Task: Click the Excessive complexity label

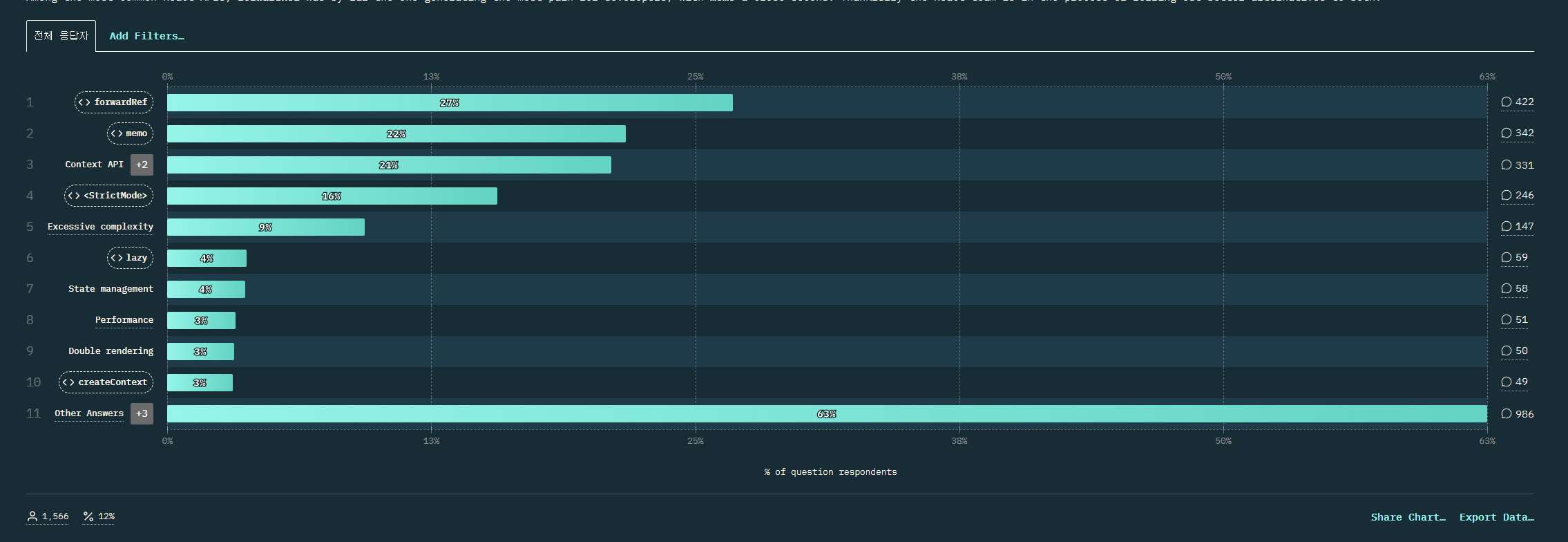Action: 100,227
